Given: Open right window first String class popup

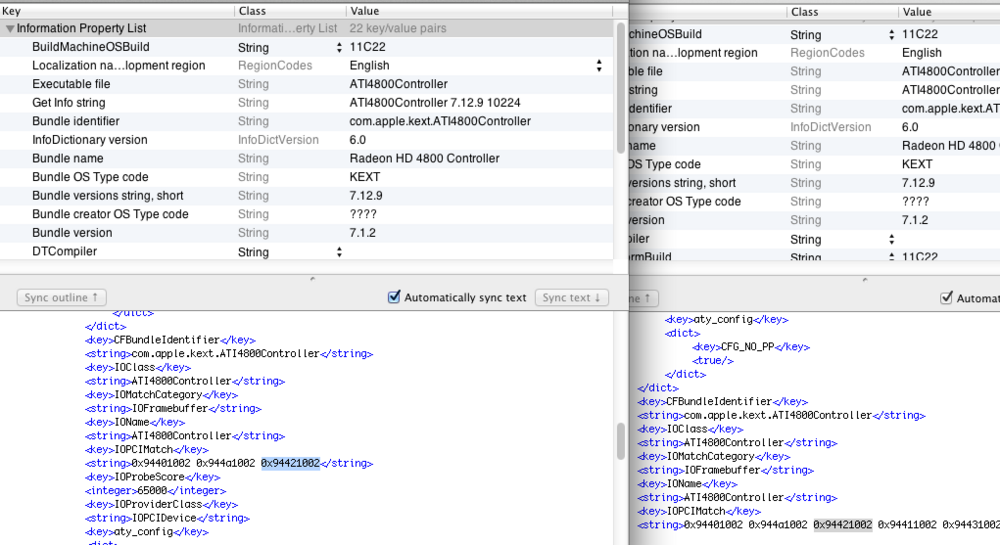Looking at the screenshot, I should coord(891,34).
